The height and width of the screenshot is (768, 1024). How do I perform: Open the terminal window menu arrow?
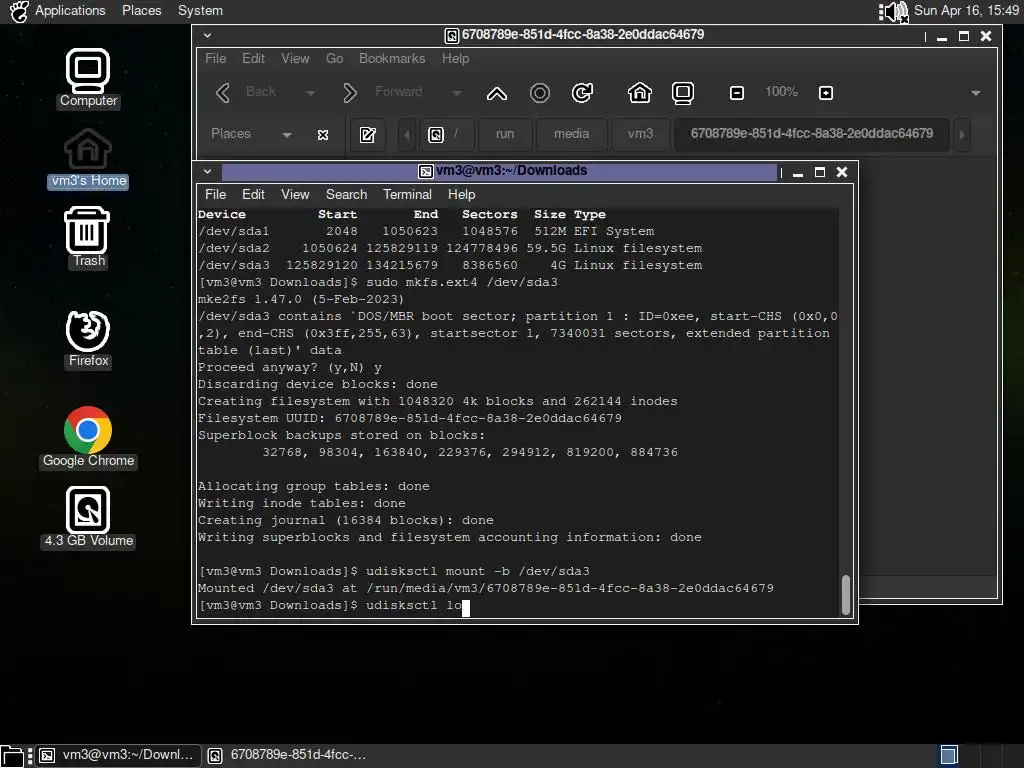tap(207, 172)
